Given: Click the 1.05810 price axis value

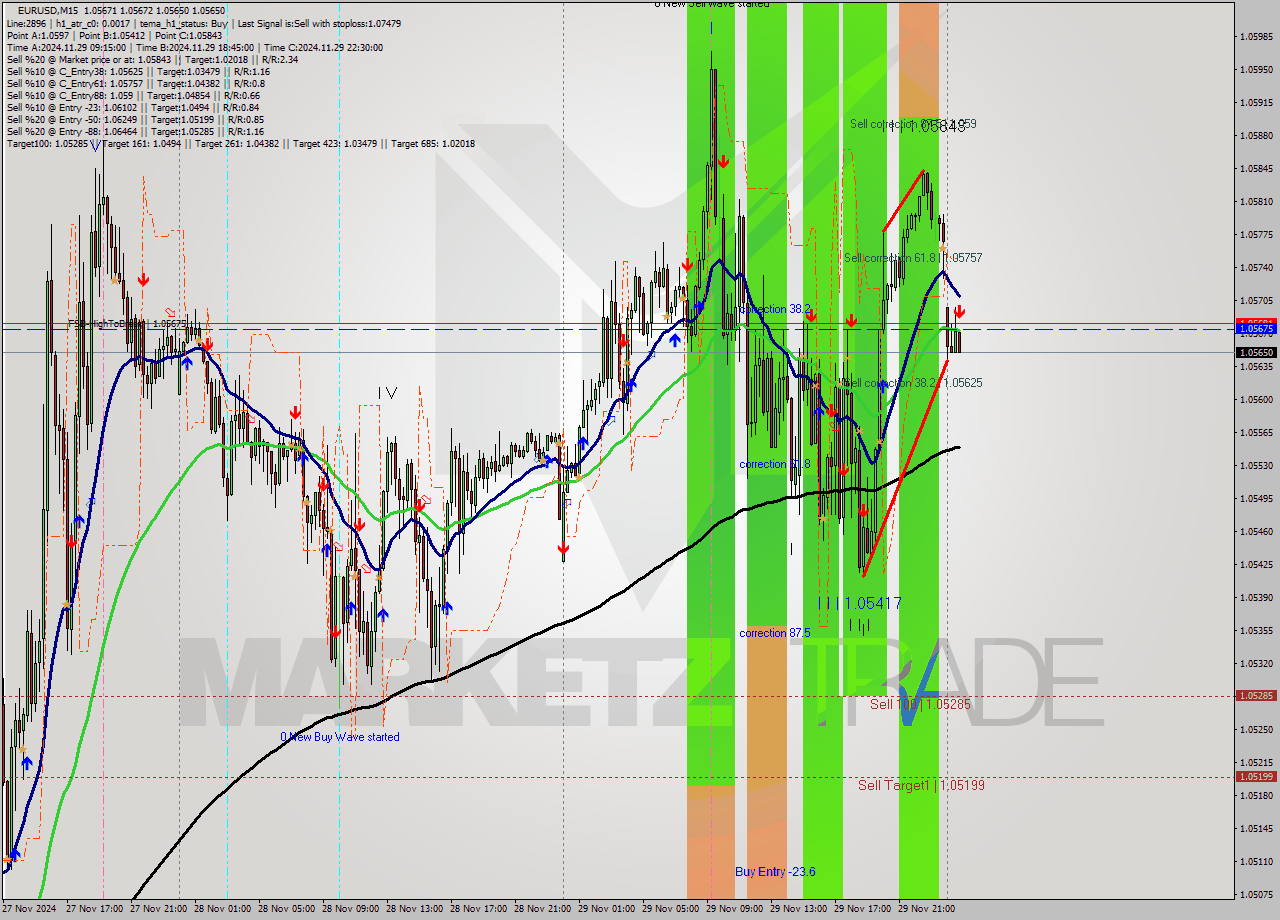Looking at the screenshot, I should click(1255, 202).
